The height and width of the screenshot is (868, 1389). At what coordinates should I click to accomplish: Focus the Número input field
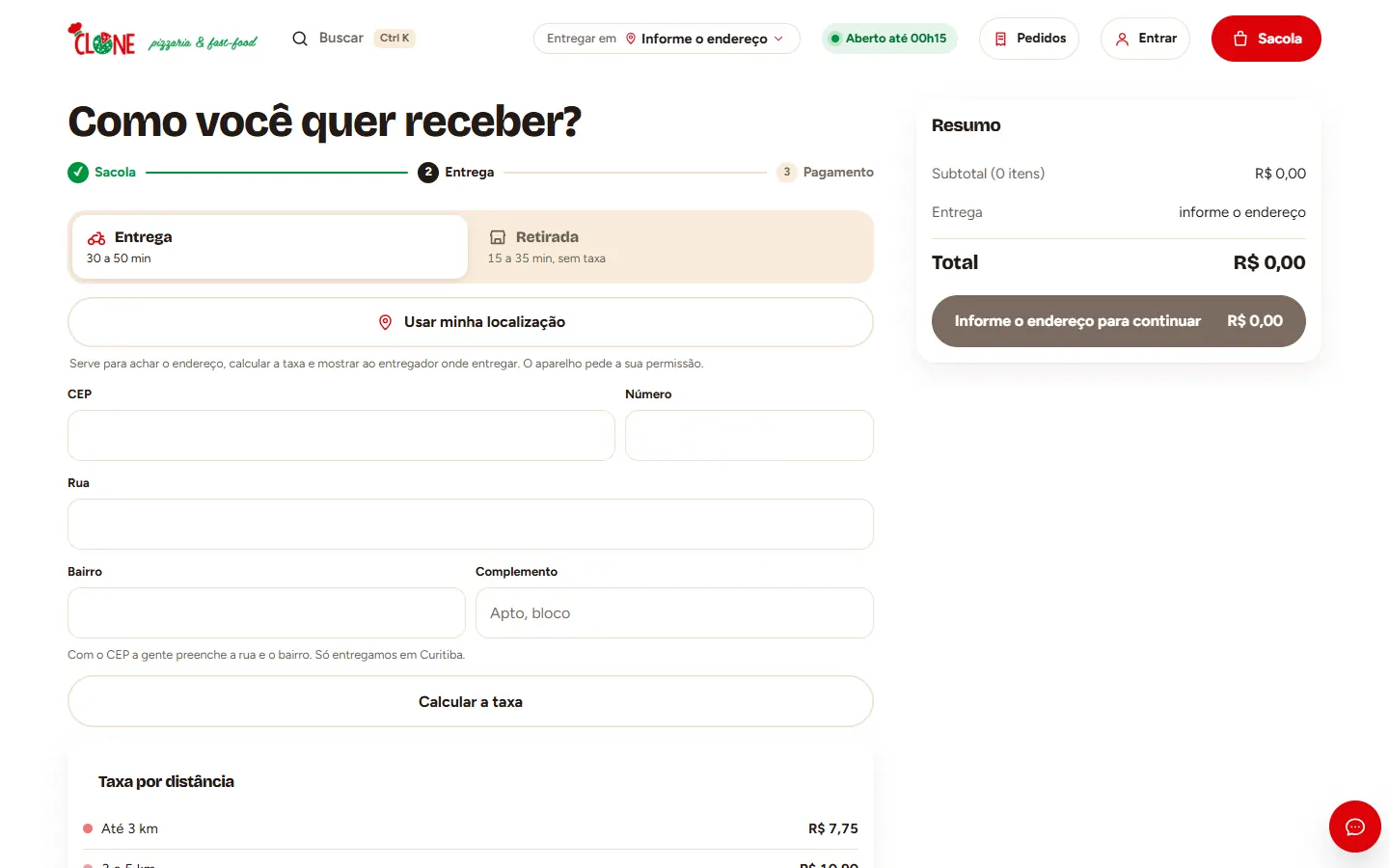749,435
